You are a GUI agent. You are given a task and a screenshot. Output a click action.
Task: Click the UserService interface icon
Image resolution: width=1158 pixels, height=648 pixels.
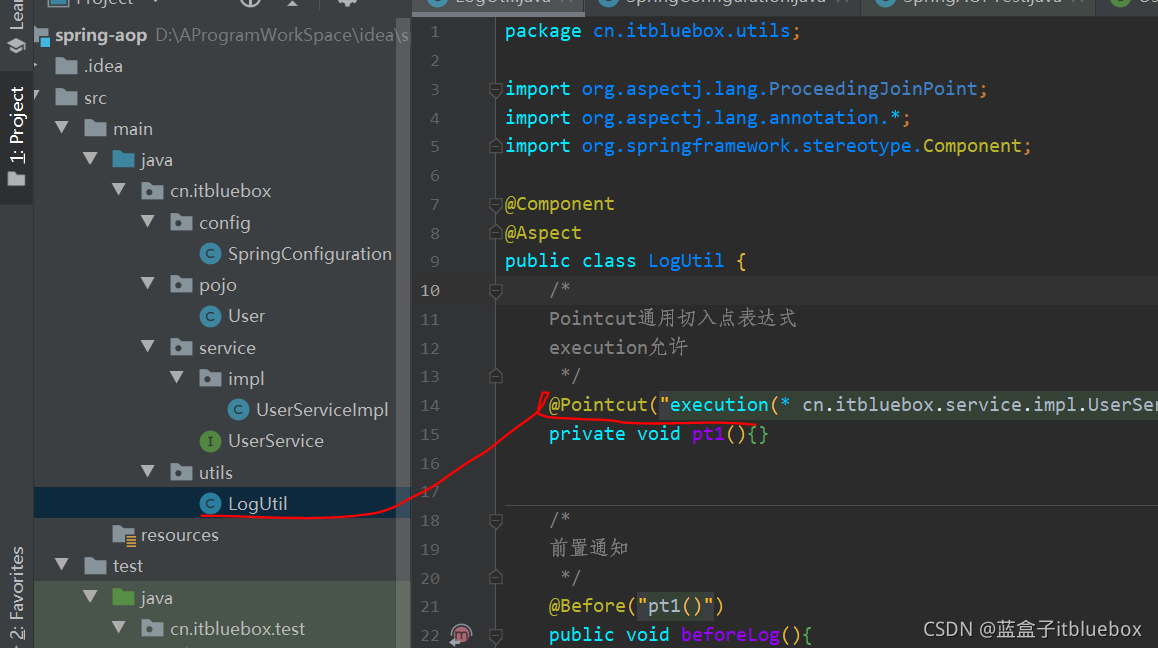[x=210, y=441]
